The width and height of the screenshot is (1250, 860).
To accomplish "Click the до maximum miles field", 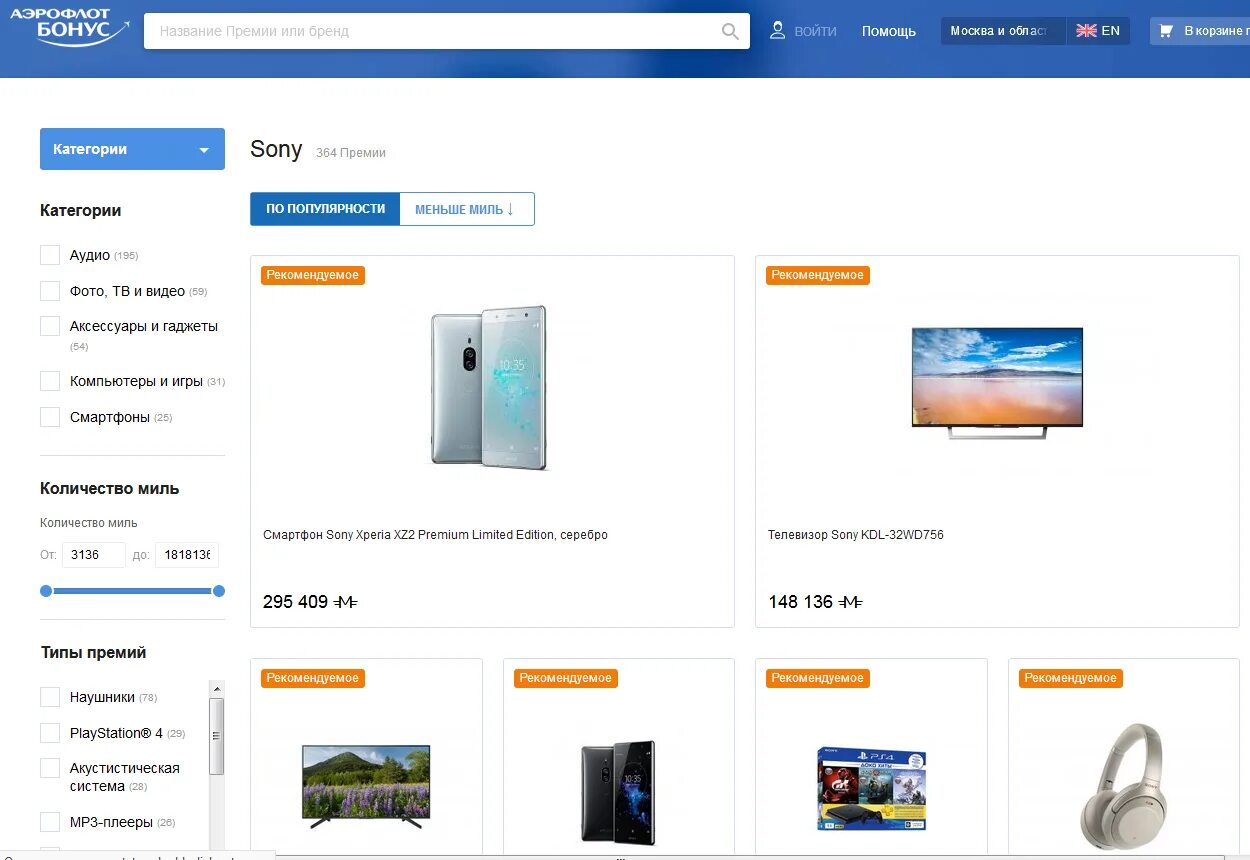I will [x=187, y=555].
